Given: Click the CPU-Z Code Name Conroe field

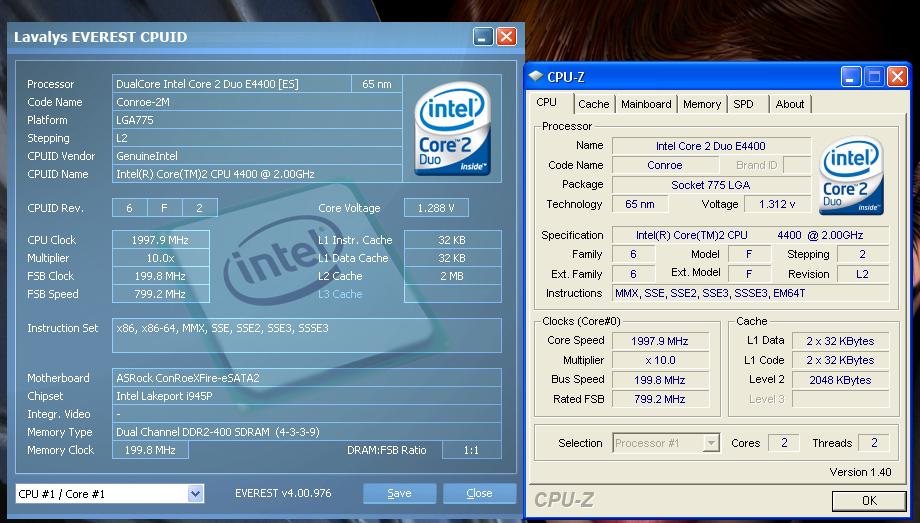Looking at the screenshot, I should (665, 166).
